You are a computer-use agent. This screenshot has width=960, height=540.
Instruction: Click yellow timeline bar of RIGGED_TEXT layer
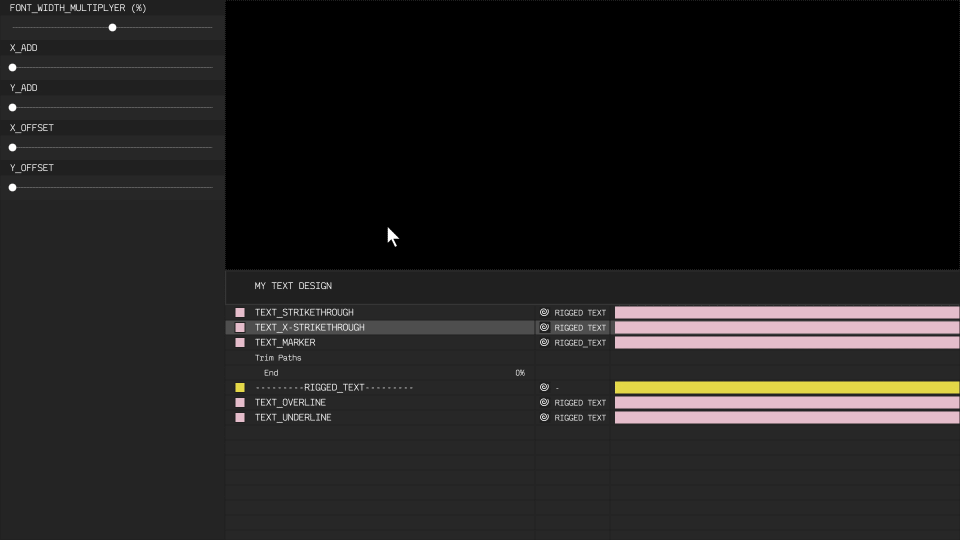pos(787,388)
